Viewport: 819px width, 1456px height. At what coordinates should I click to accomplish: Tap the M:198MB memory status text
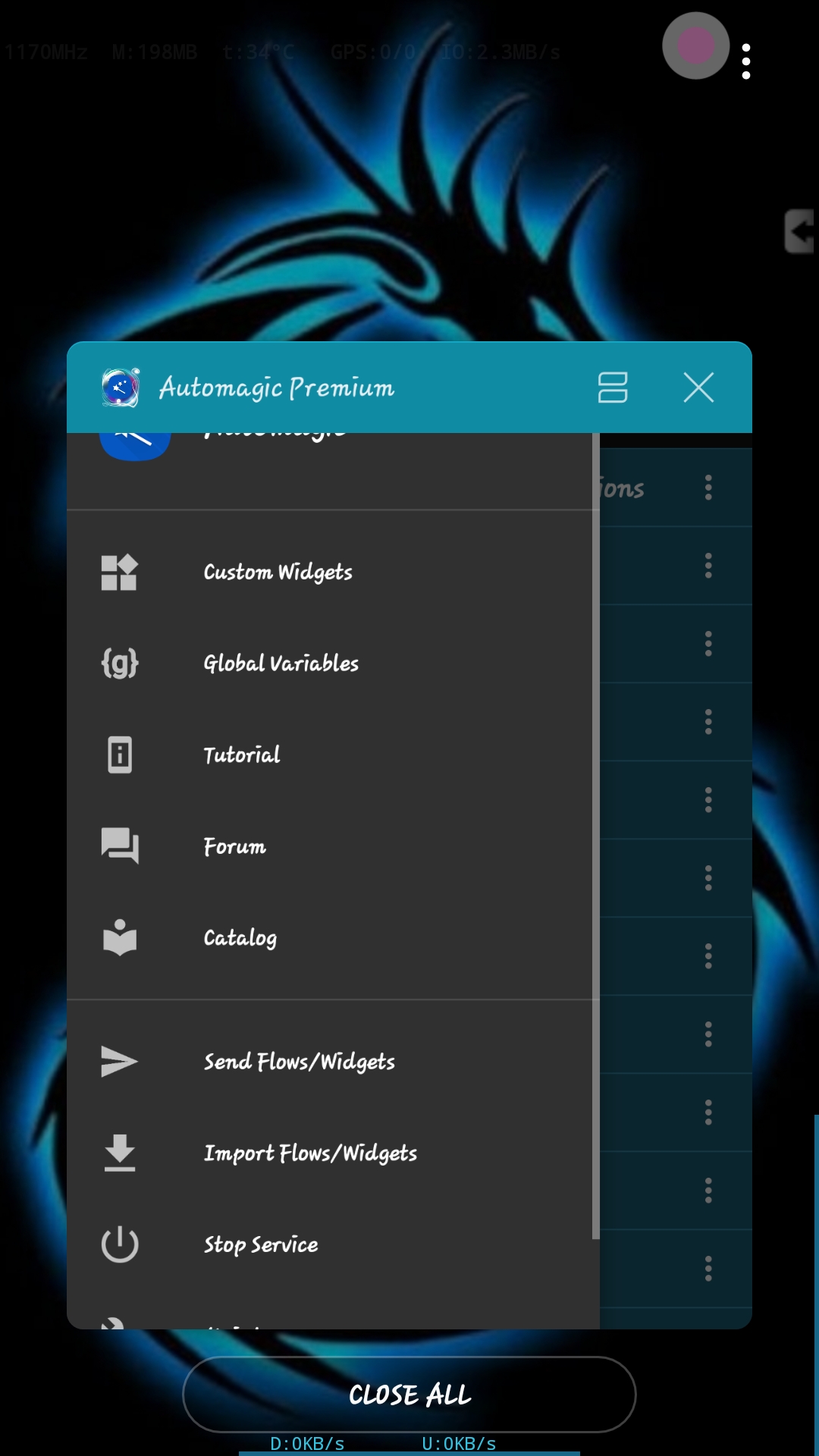coord(155,52)
